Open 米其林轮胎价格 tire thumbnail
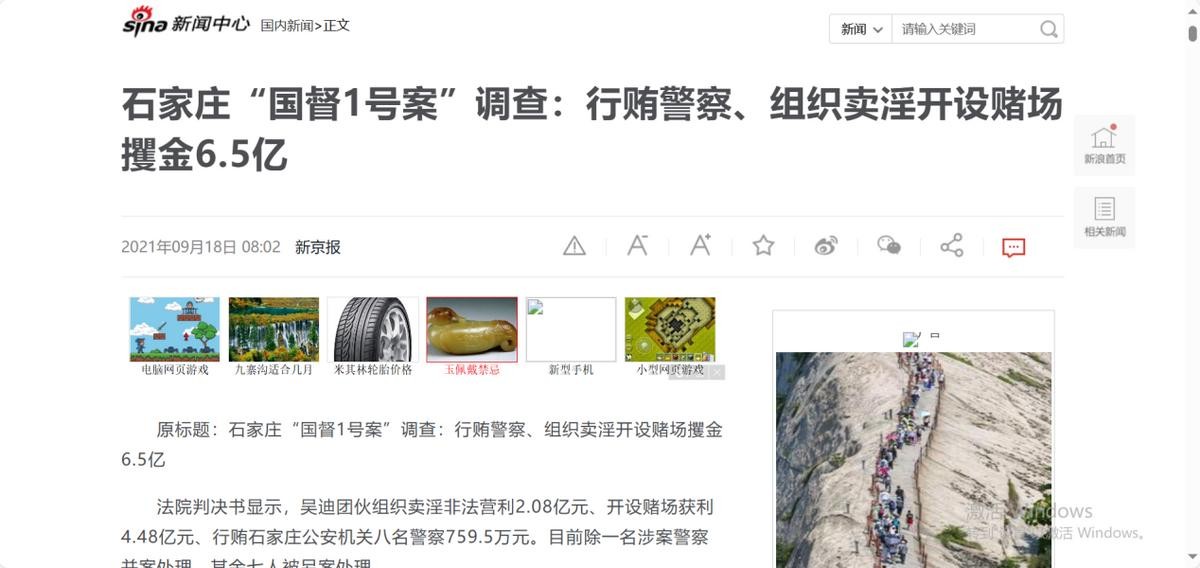 [x=373, y=336]
